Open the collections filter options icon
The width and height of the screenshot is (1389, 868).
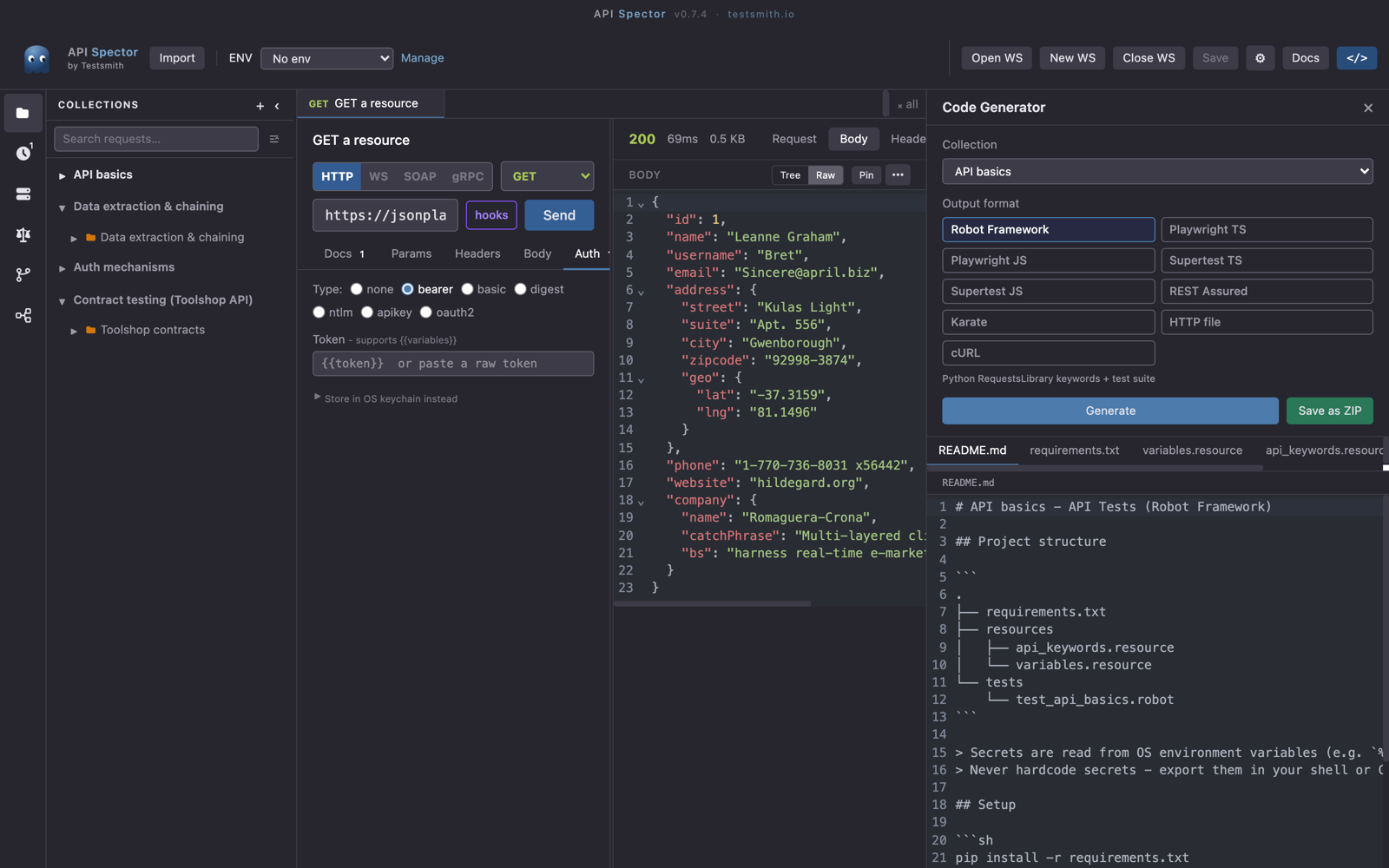click(274, 139)
